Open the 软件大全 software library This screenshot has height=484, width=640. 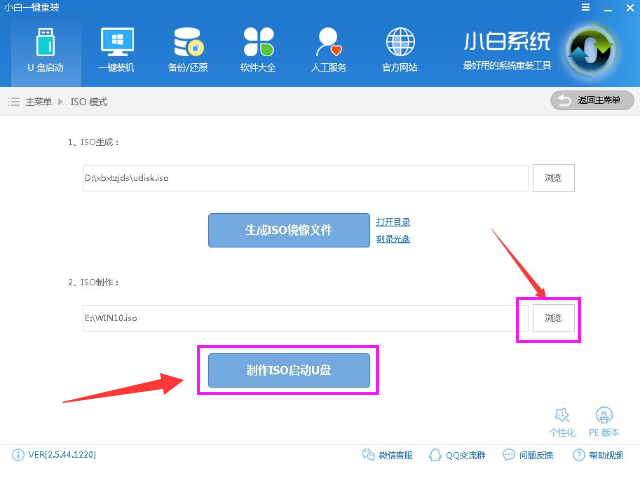(x=258, y=49)
